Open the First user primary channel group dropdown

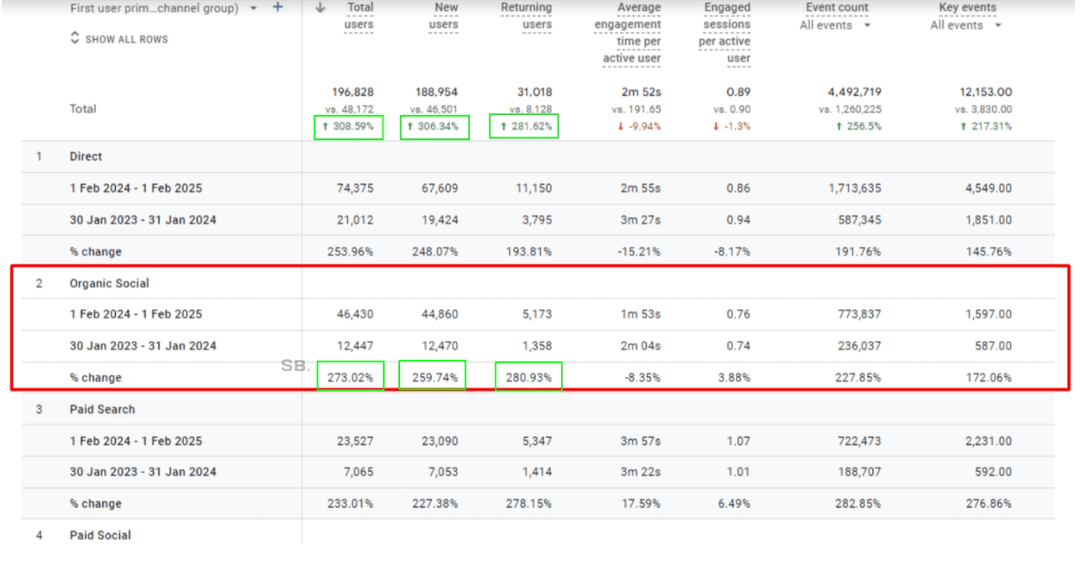tap(253, 8)
